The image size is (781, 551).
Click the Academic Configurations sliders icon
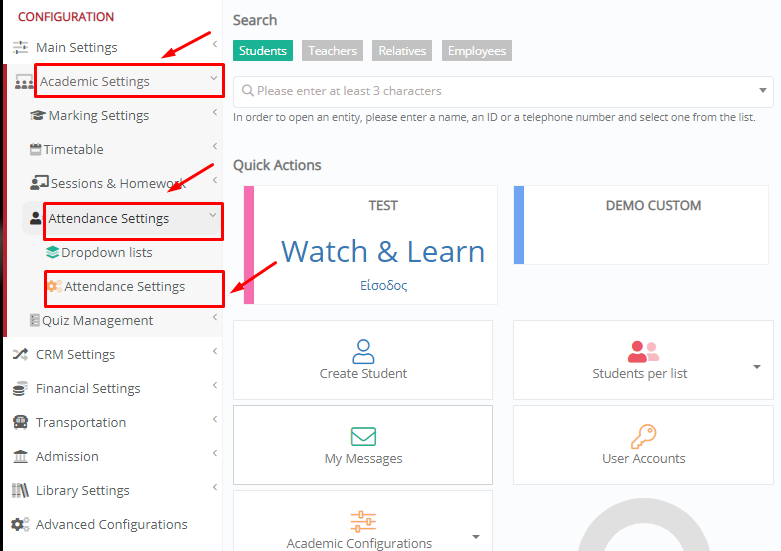click(x=363, y=522)
